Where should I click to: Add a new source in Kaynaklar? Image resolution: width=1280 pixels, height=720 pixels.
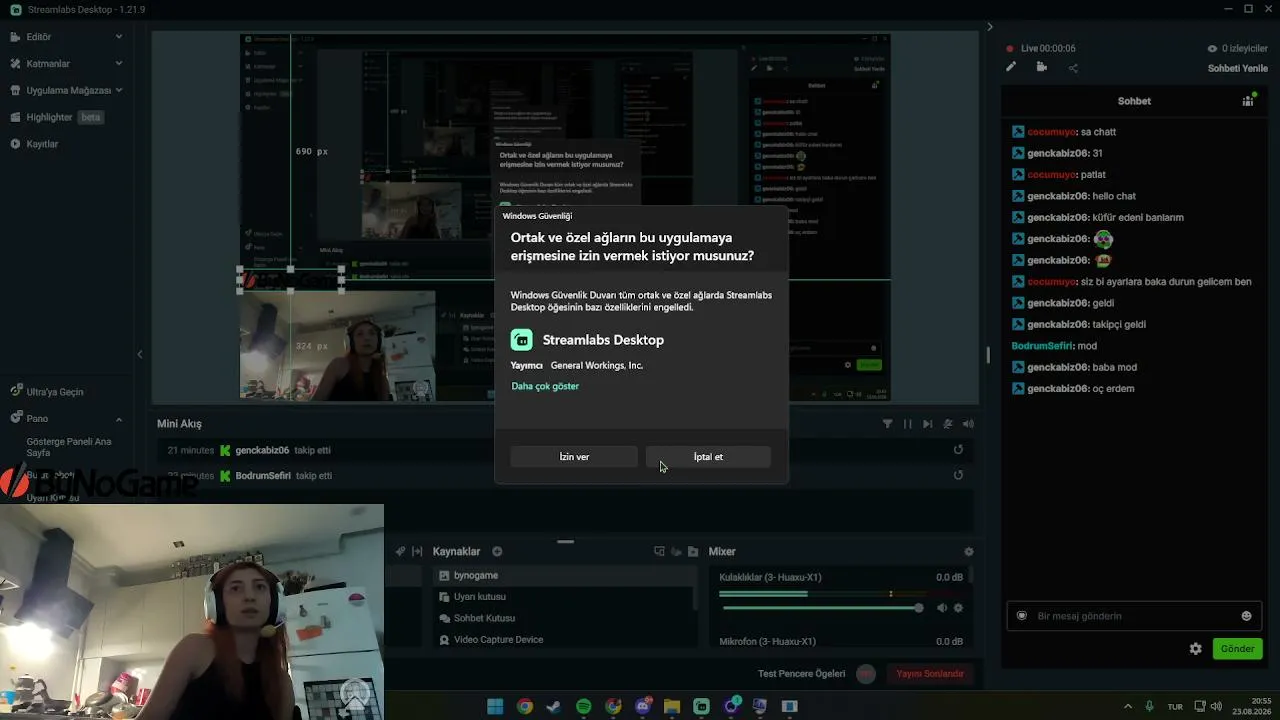pyautogui.click(x=497, y=551)
